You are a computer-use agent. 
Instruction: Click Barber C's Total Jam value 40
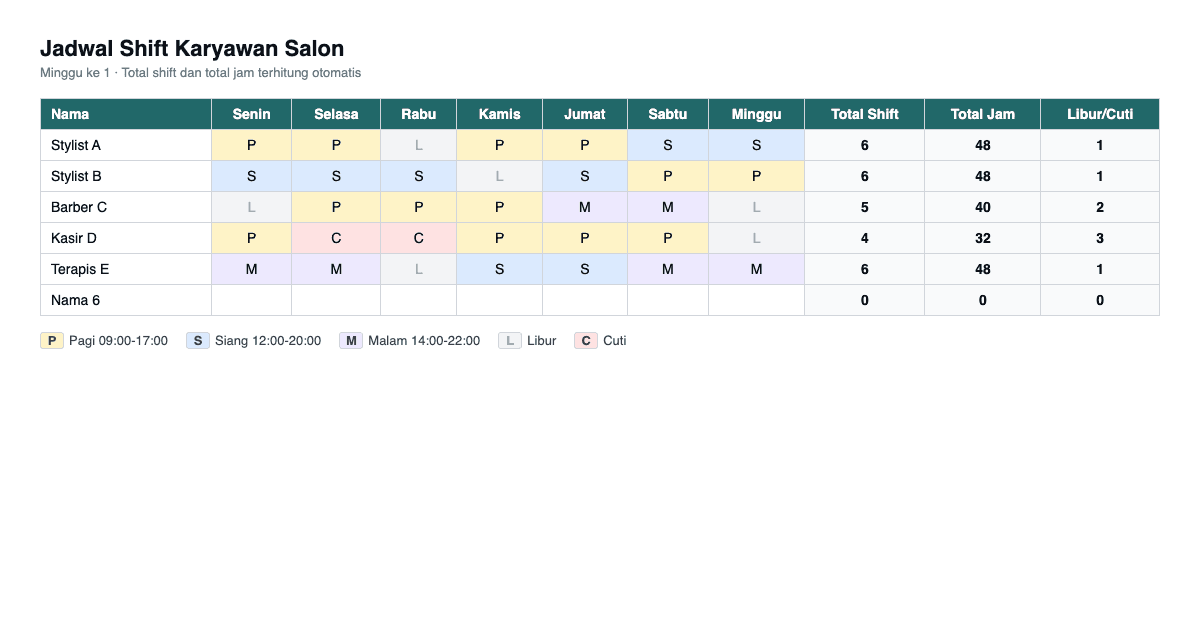pos(982,207)
